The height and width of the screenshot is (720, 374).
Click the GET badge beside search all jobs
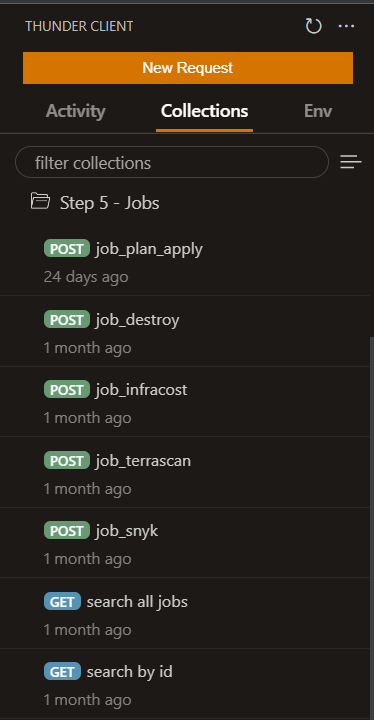(62, 602)
